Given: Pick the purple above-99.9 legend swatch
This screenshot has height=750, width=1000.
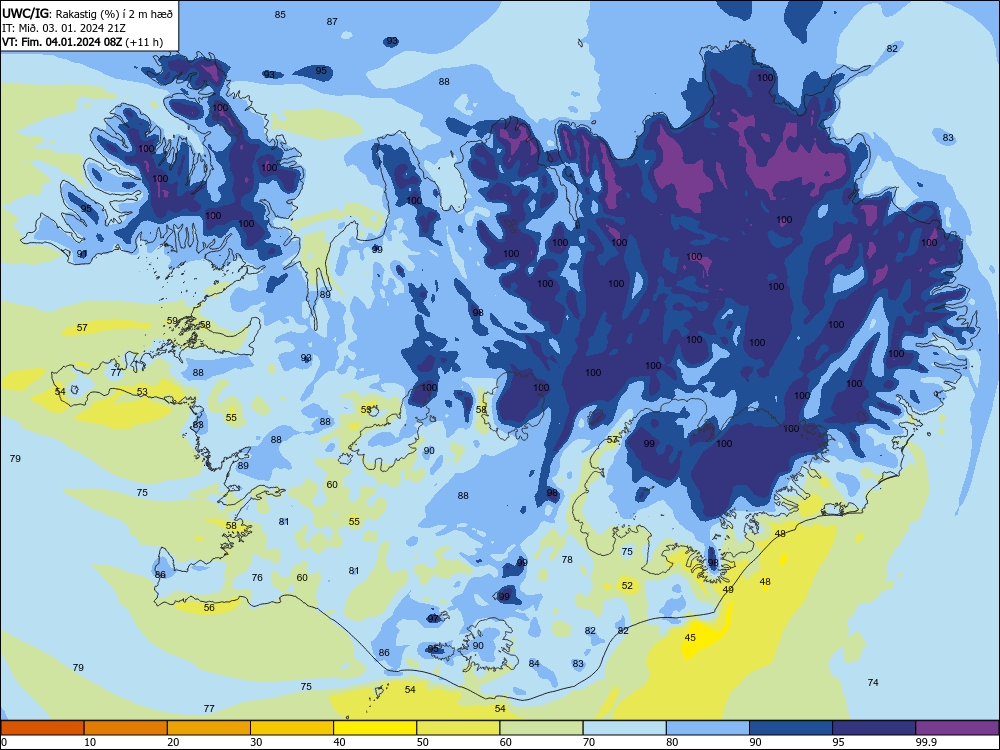Looking at the screenshot, I should pyautogui.click(x=957, y=728).
